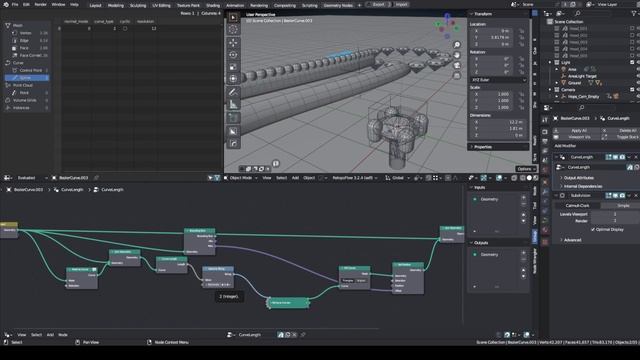640x360 pixels.
Task: Click the outliner filter funnel icon
Action: (634, 14)
